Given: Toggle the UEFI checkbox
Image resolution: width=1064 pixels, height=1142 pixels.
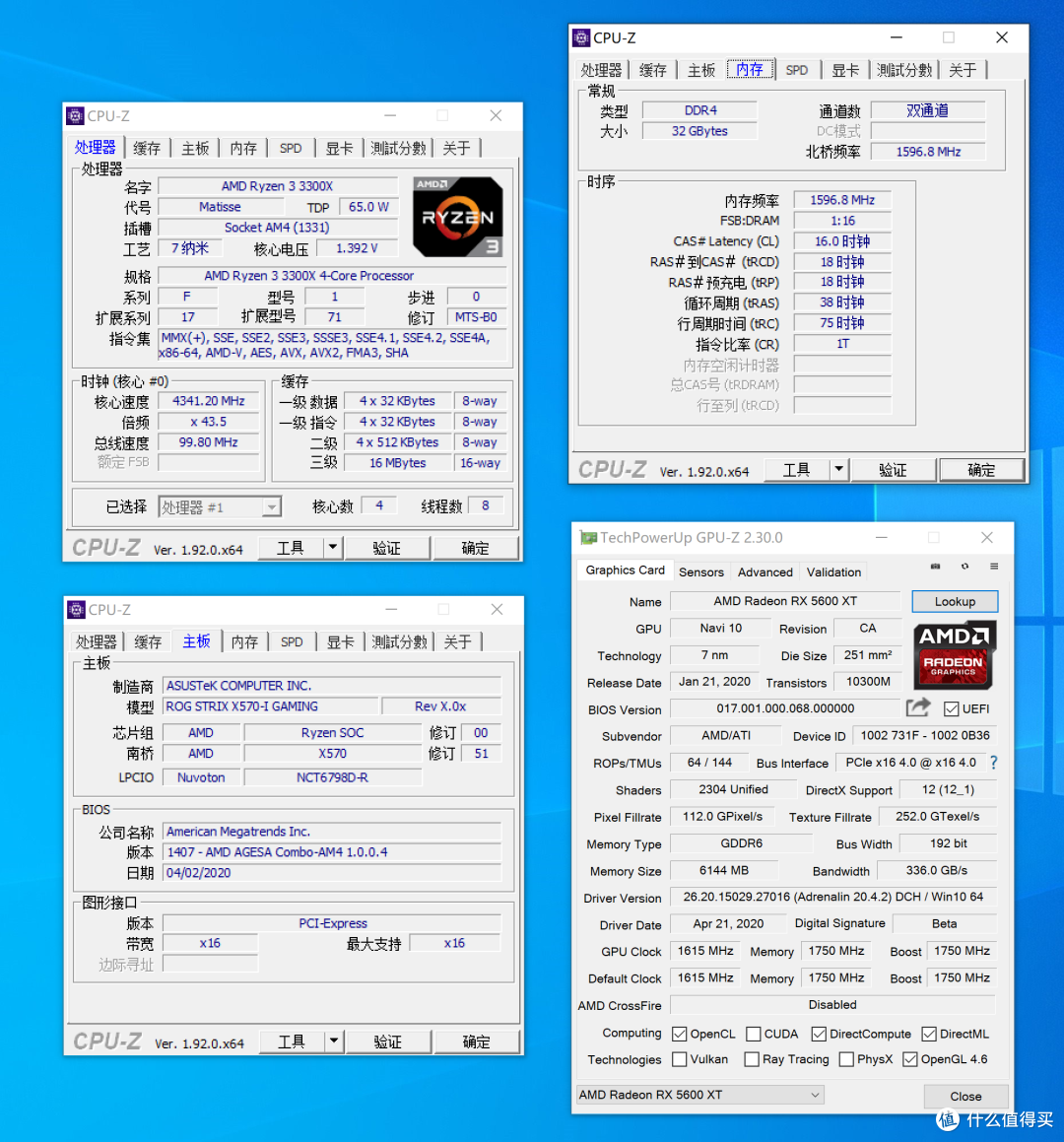Looking at the screenshot, I should pyautogui.click(x=951, y=708).
